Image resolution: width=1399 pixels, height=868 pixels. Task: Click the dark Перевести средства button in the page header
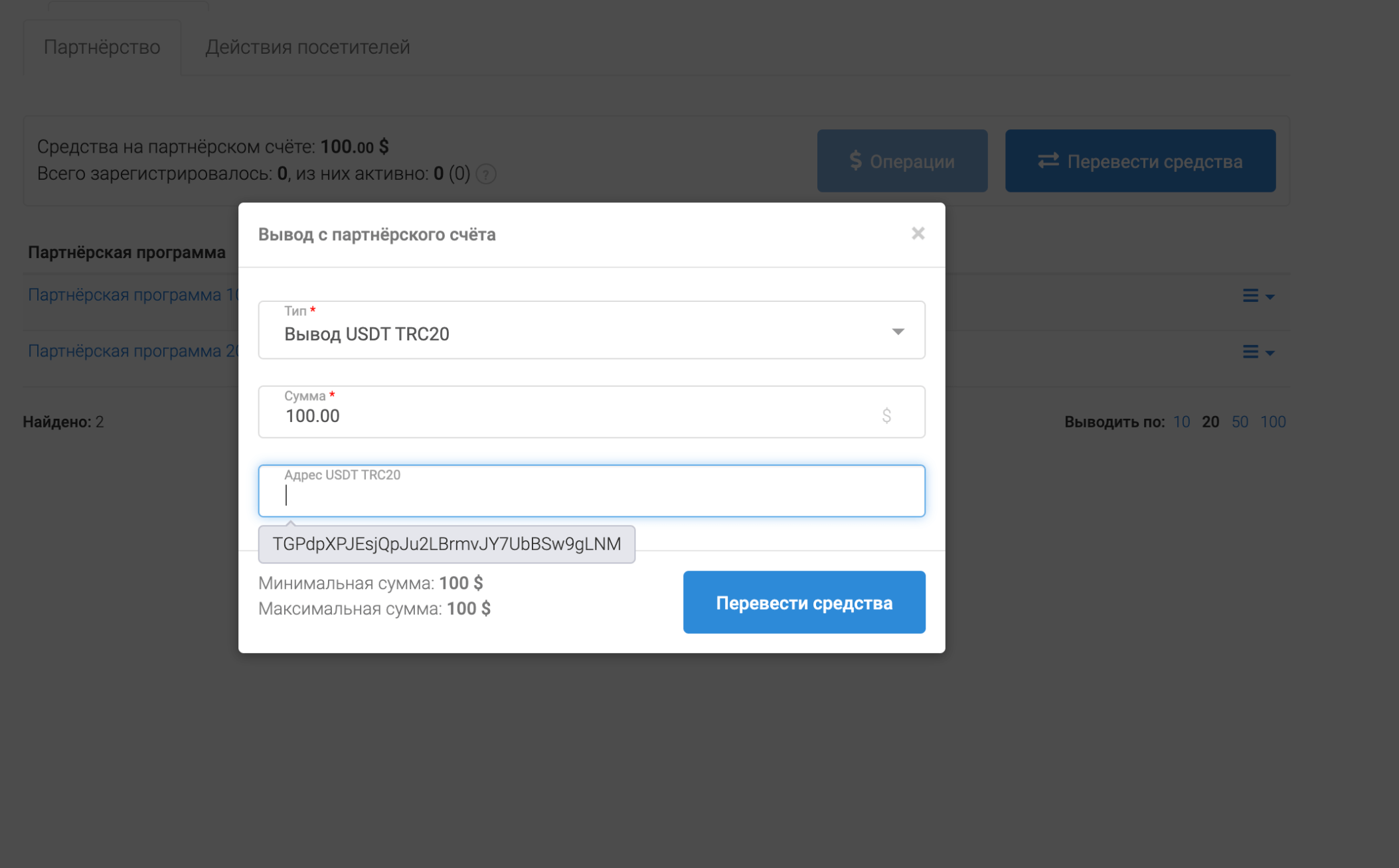coord(1140,161)
